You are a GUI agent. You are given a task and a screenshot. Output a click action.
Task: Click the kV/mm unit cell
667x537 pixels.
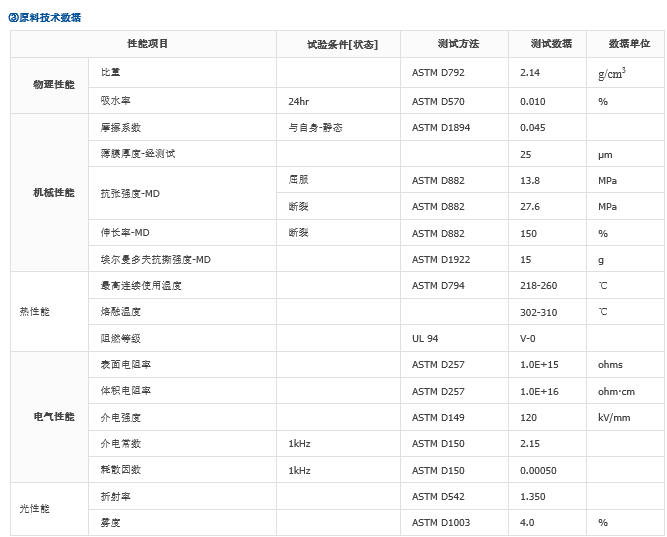click(x=613, y=416)
